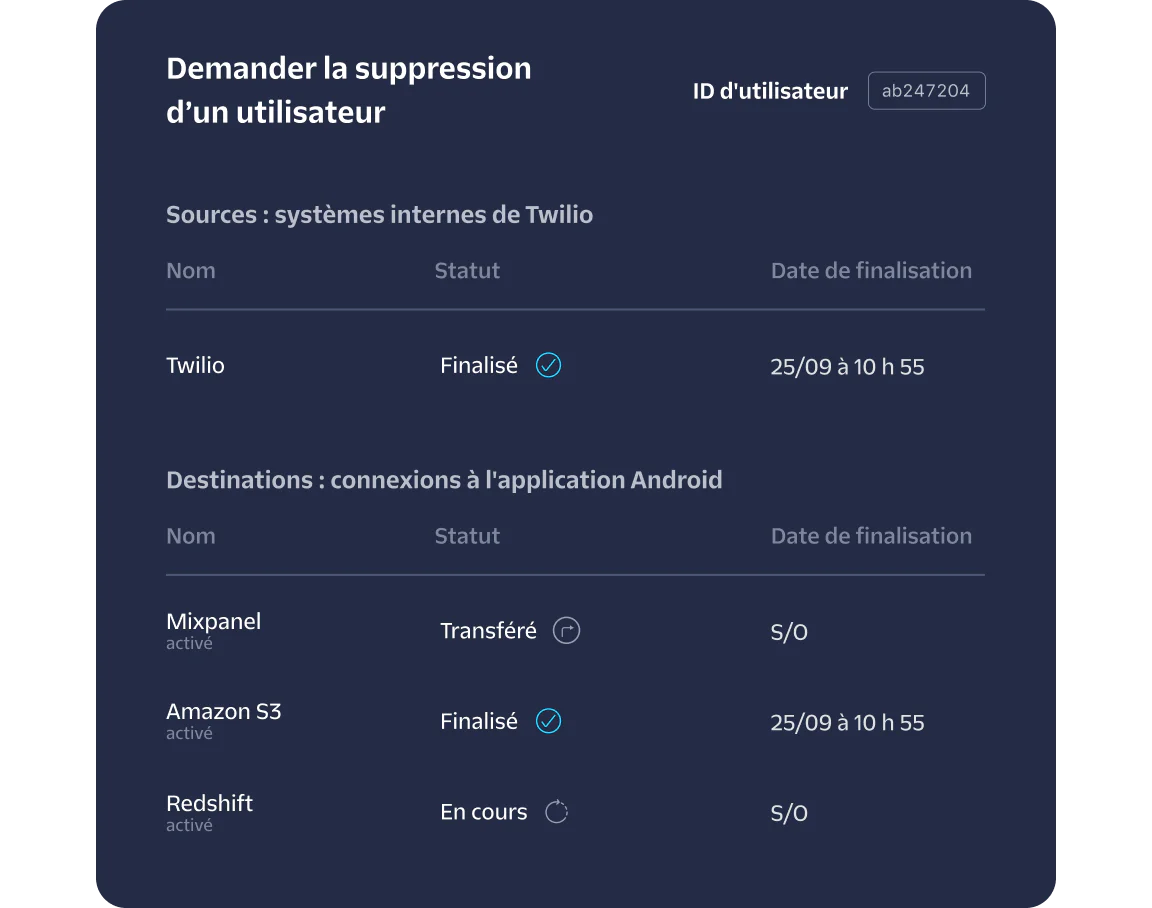The width and height of the screenshot is (1152, 908).
Task: Click the Mixpanel destination name
Action: (x=213, y=621)
